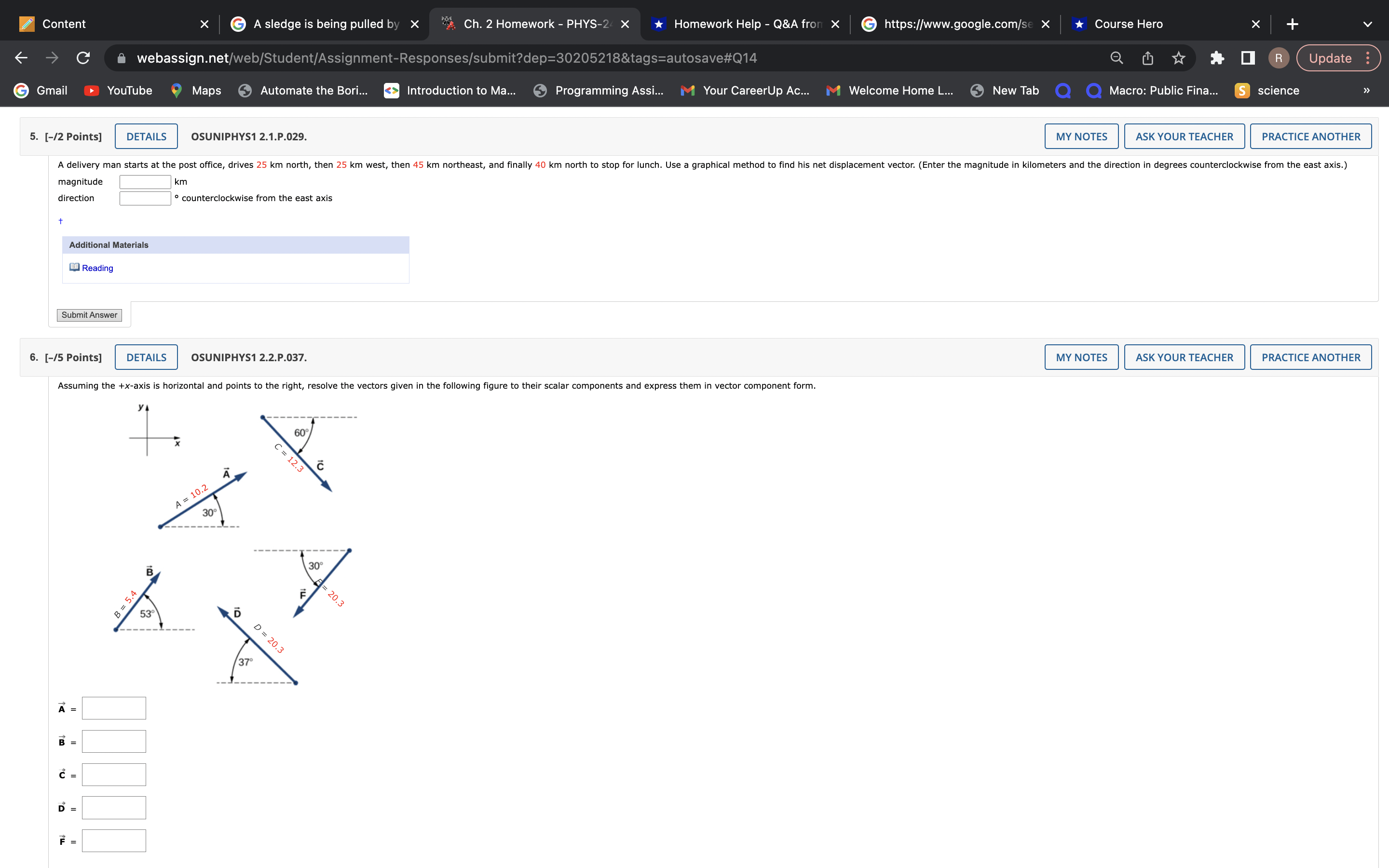Switch to the Content tab
The height and width of the screenshot is (868, 1389).
pyautogui.click(x=63, y=24)
